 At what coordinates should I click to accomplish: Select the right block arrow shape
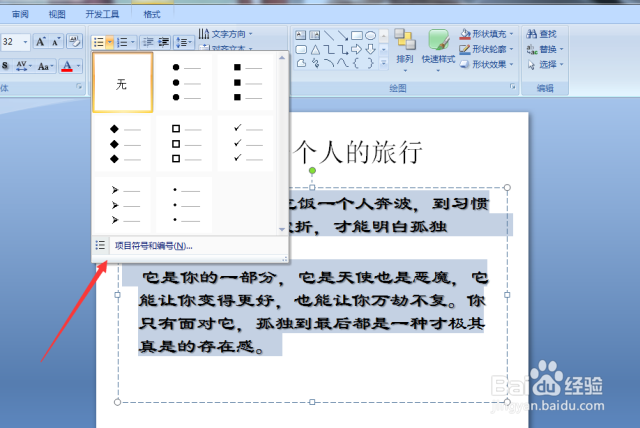tap(357, 50)
